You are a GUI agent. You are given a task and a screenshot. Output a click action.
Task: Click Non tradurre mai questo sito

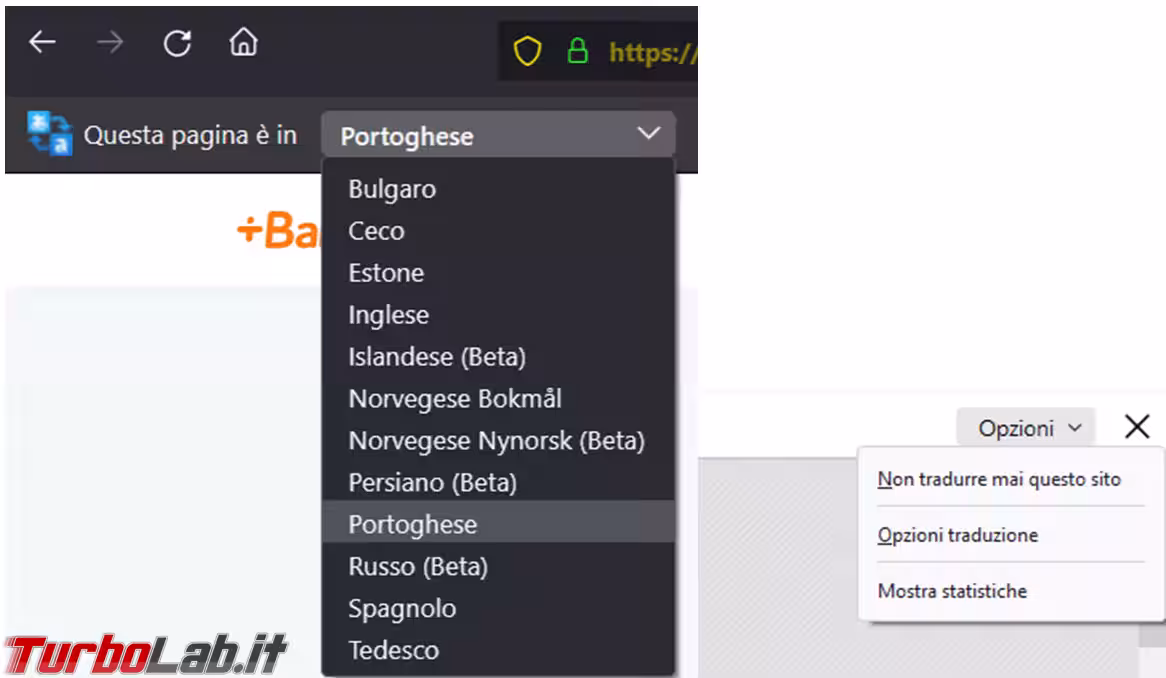(x=999, y=480)
